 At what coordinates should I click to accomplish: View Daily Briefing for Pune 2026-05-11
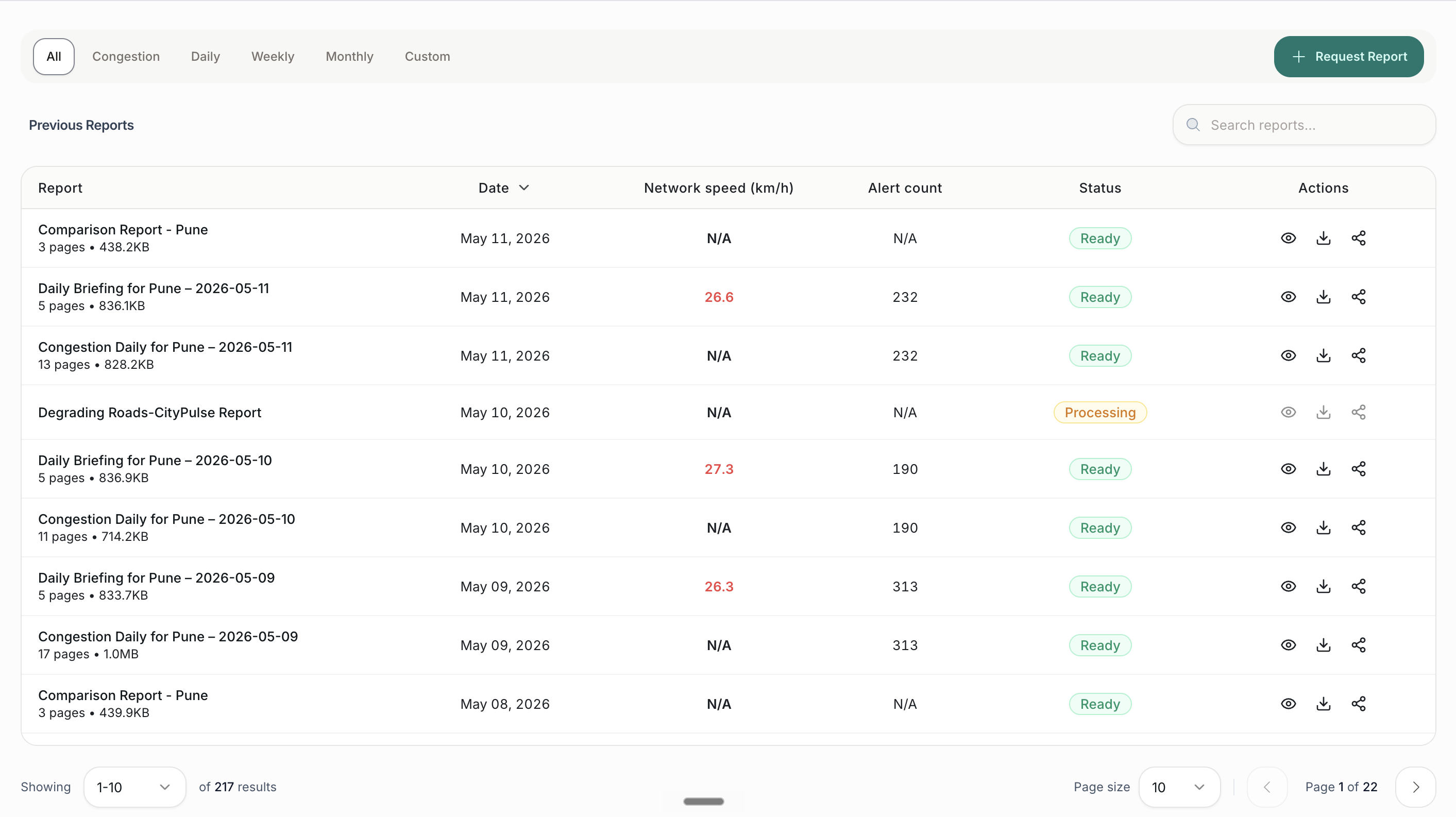[1288, 297]
